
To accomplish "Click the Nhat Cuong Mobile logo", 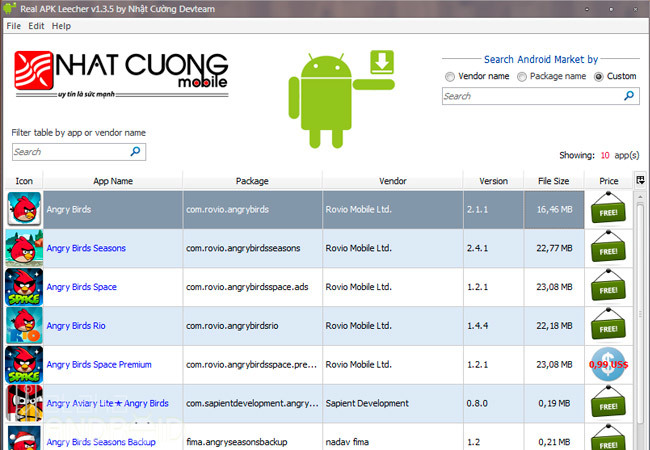I will (x=121, y=75).
